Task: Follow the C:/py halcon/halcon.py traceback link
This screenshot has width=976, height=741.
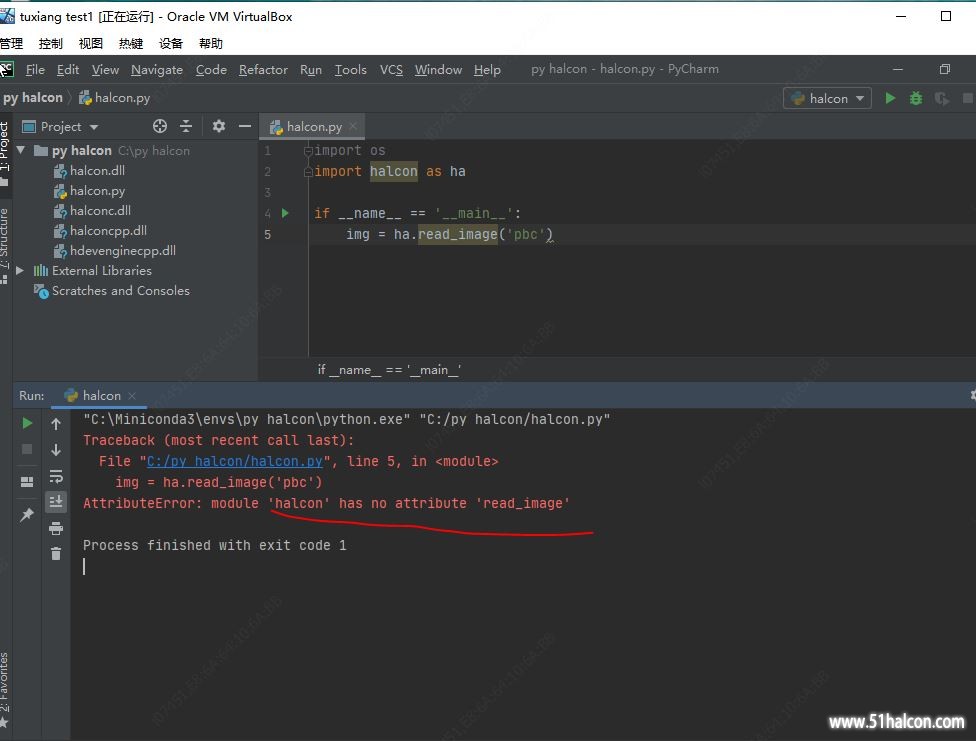Action: 235,461
